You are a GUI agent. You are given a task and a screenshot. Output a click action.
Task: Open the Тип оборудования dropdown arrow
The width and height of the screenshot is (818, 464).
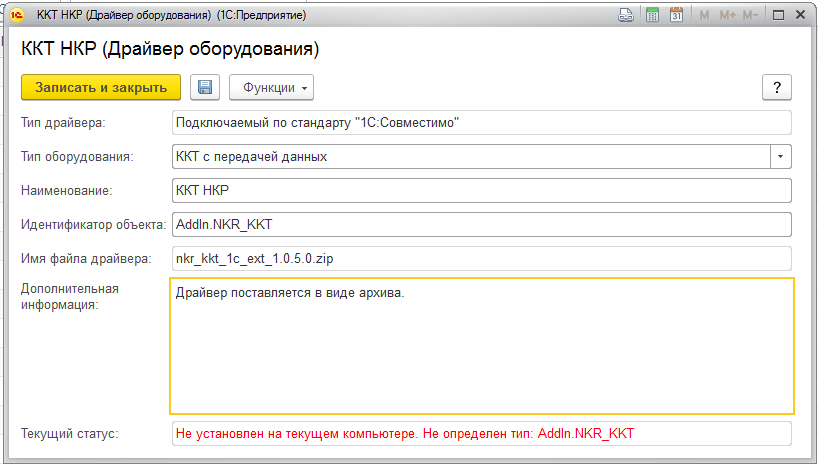pos(780,157)
